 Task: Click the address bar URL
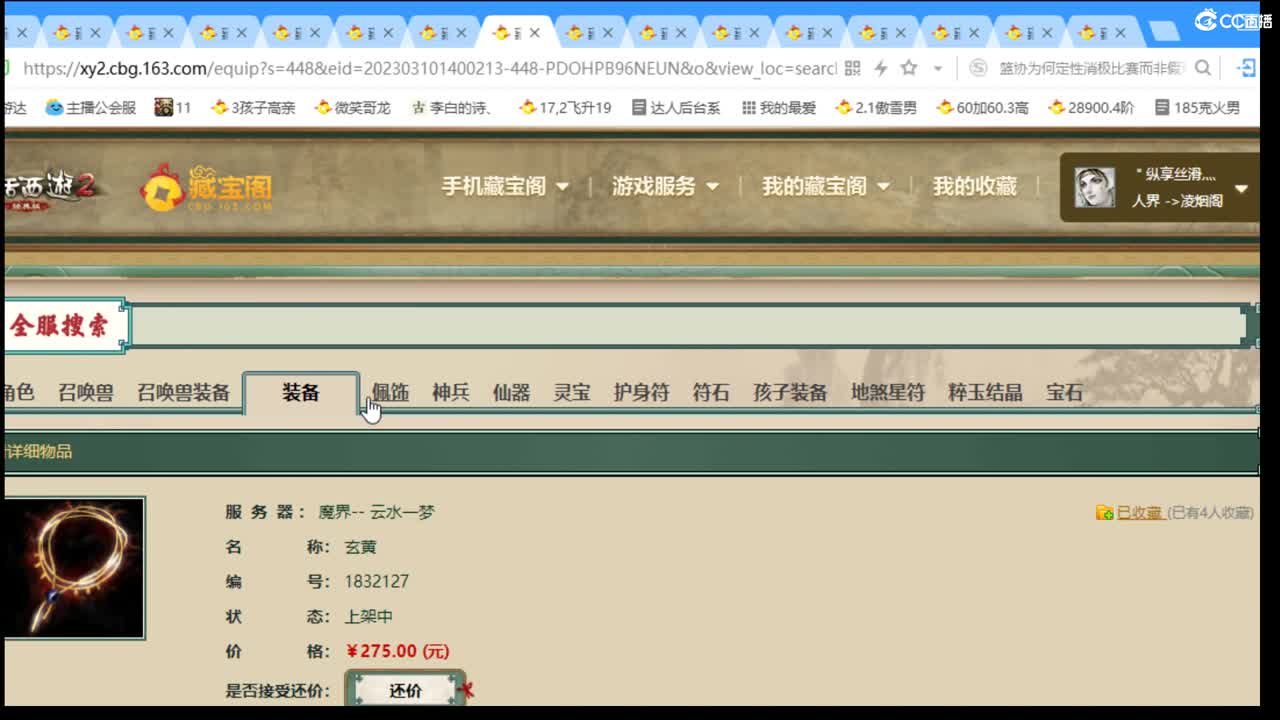(x=430, y=68)
